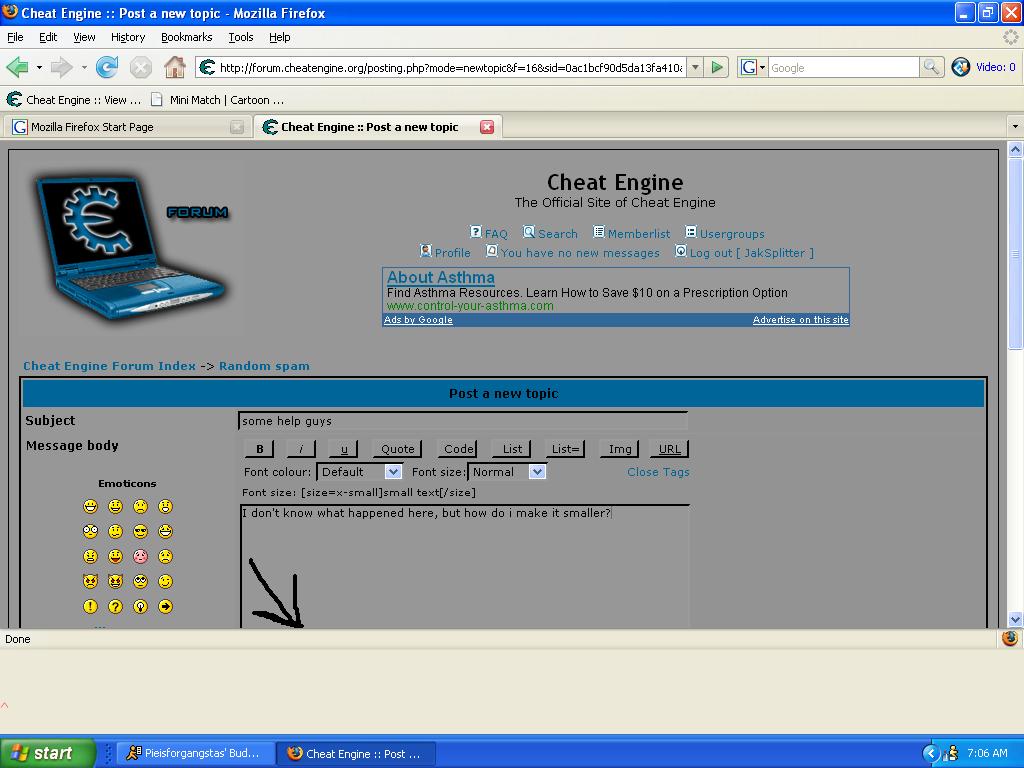Open the History menu
The height and width of the screenshot is (768, 1024).
(x=128, y=37)
